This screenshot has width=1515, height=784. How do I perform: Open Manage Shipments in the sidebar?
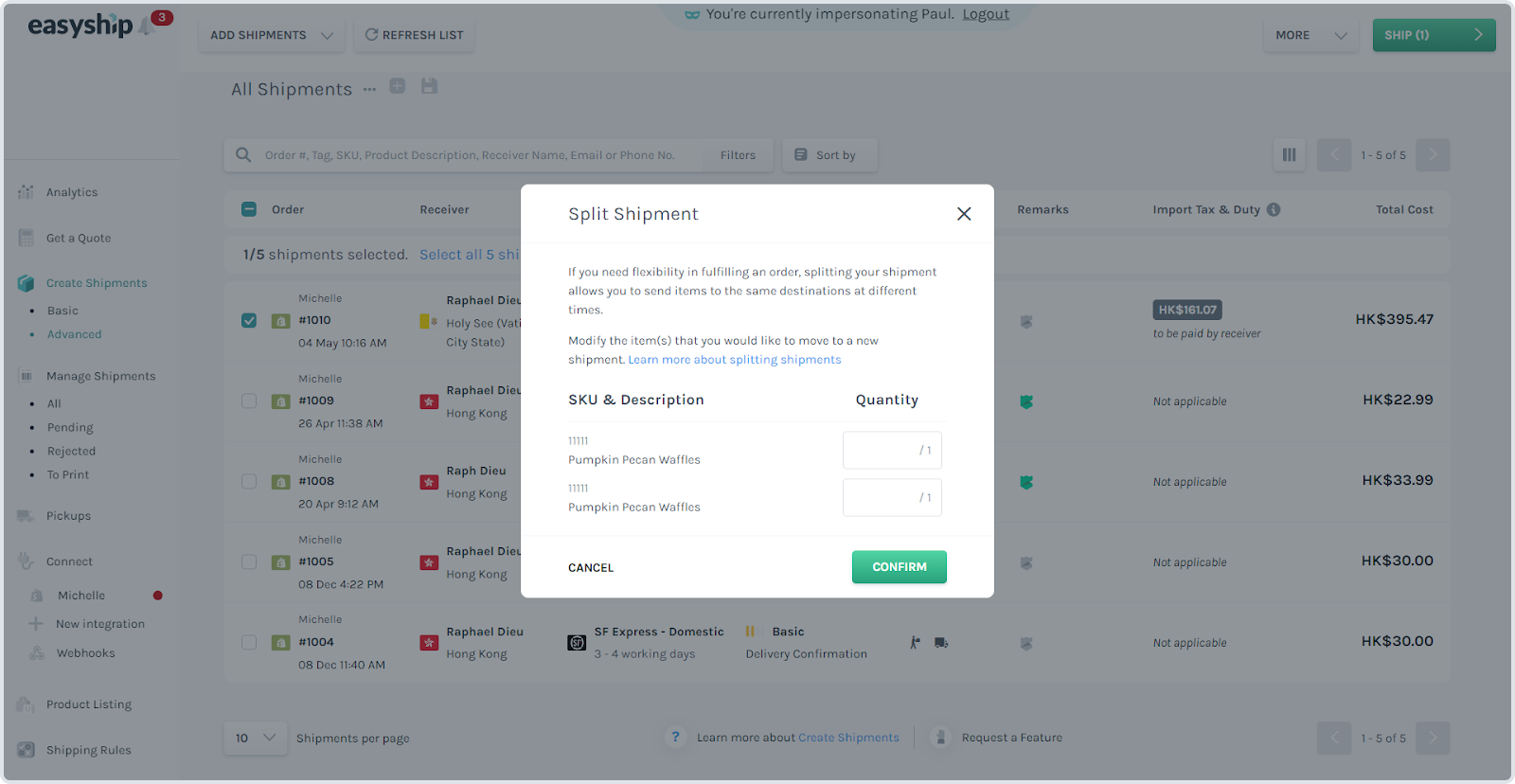100,376
